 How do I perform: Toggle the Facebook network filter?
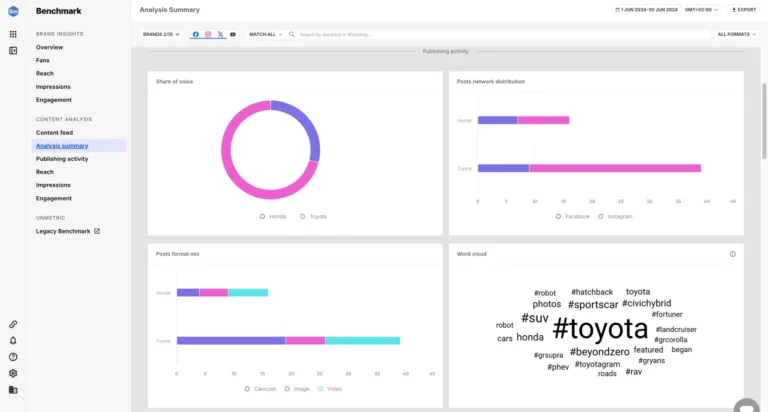pos(195,34)
